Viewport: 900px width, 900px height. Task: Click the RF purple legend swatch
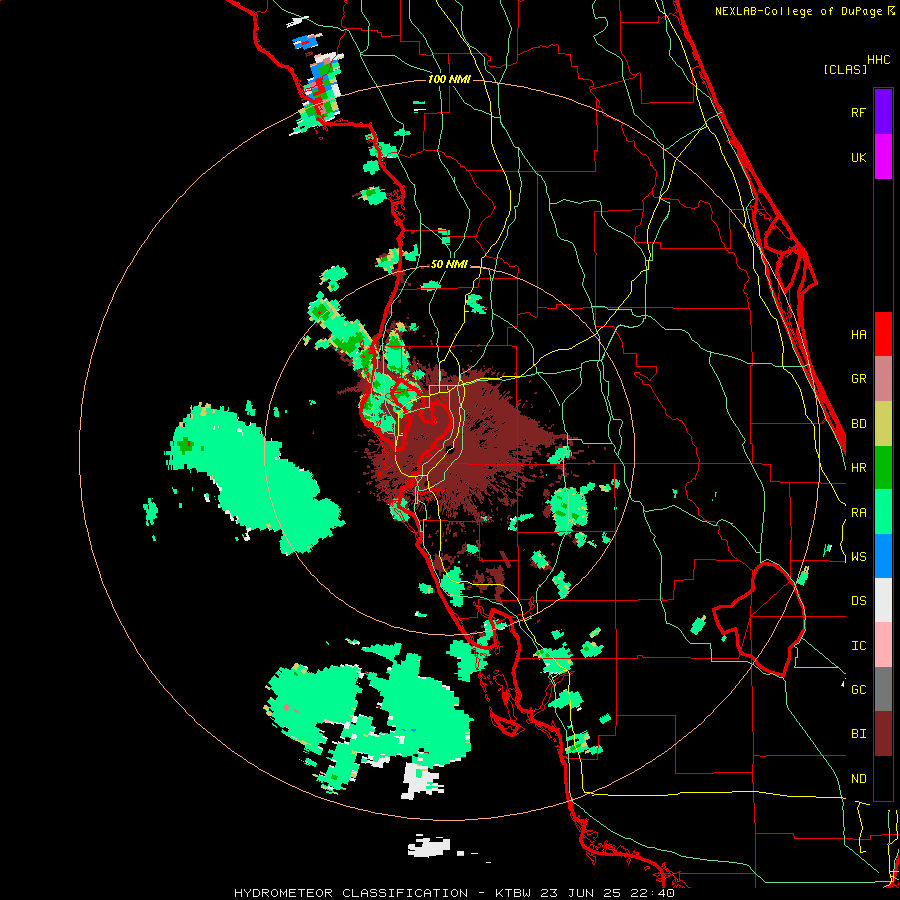point(883,112)
